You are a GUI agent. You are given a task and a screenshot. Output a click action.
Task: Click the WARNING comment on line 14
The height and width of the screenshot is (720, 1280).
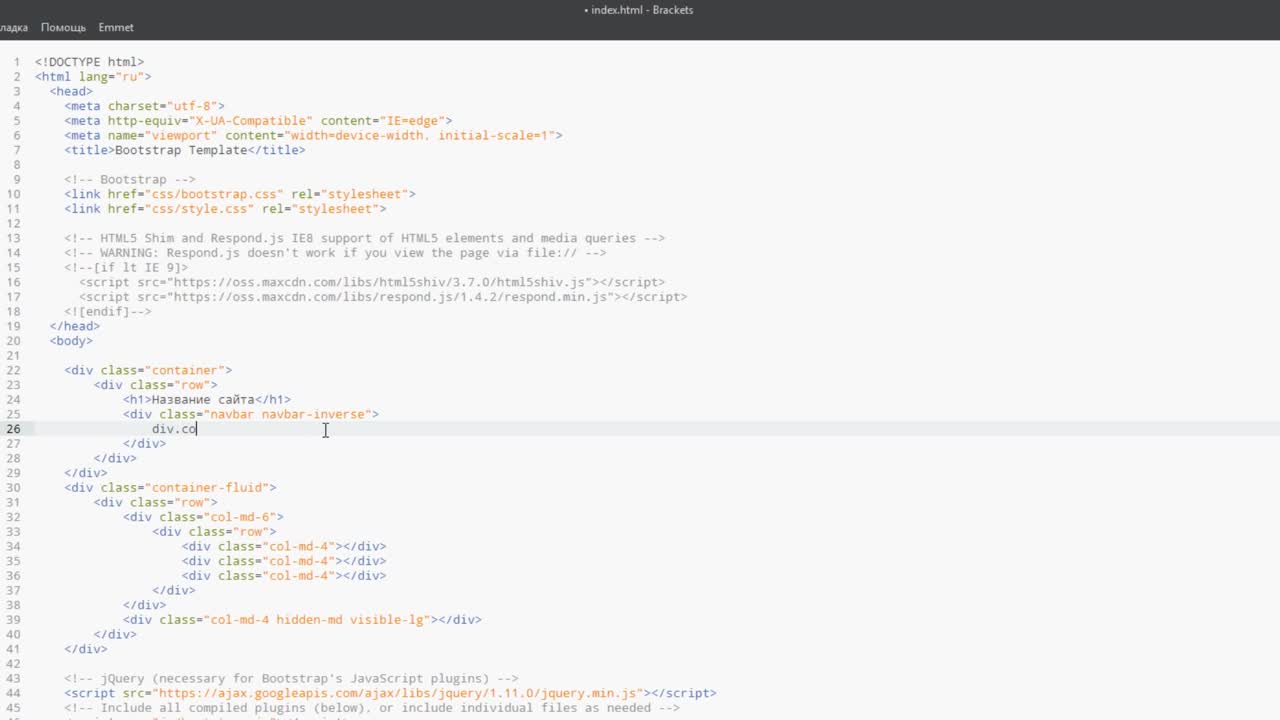click(335, 253)
